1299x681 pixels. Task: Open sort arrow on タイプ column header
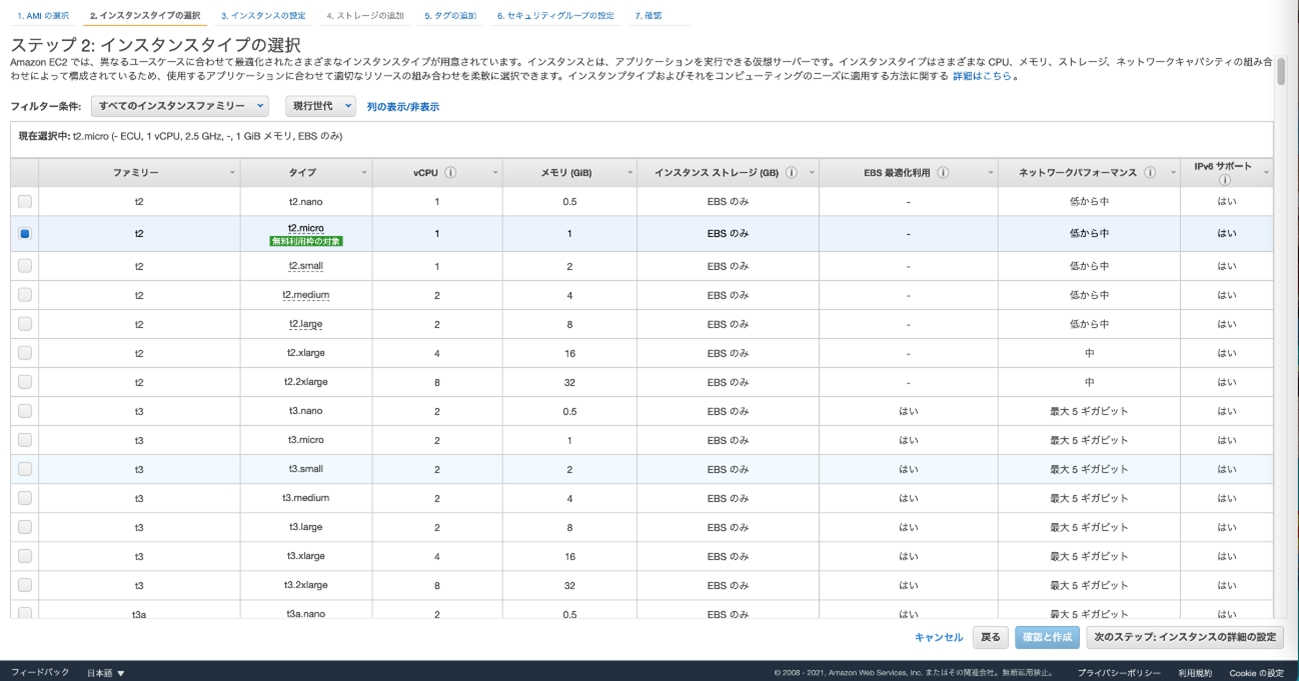coord(364,173)
